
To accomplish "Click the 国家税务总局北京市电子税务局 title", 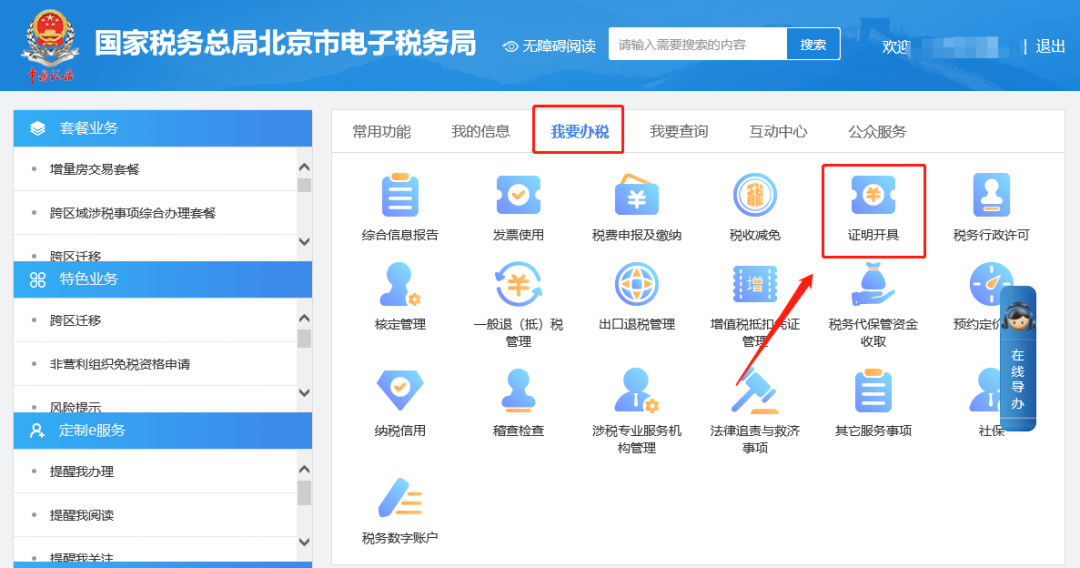I will pos(285,43).
